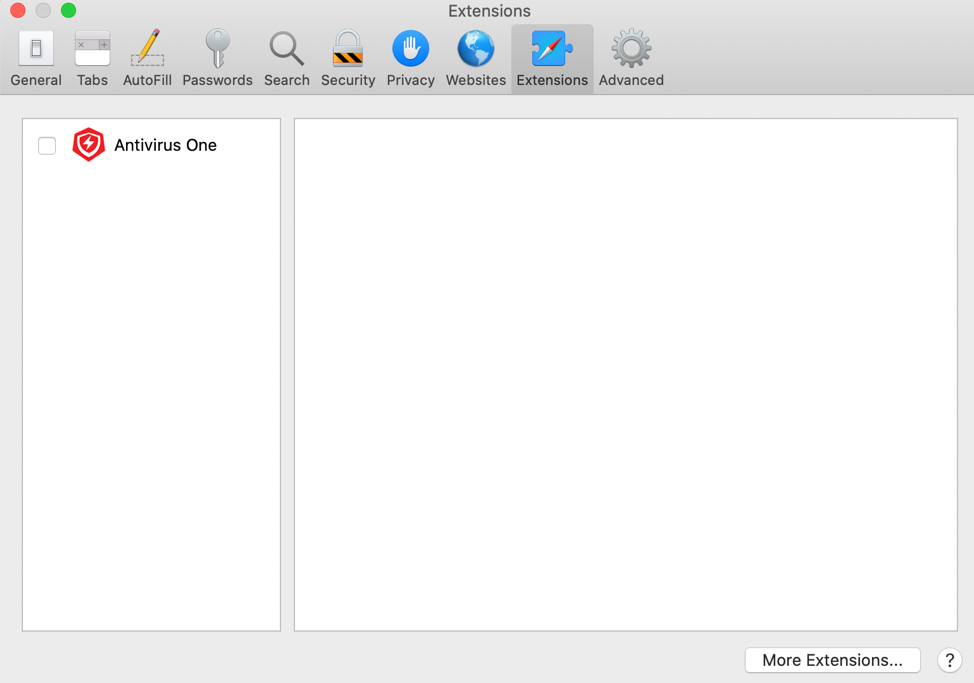Click the Extensions tab in toolbar

(552, 59)
